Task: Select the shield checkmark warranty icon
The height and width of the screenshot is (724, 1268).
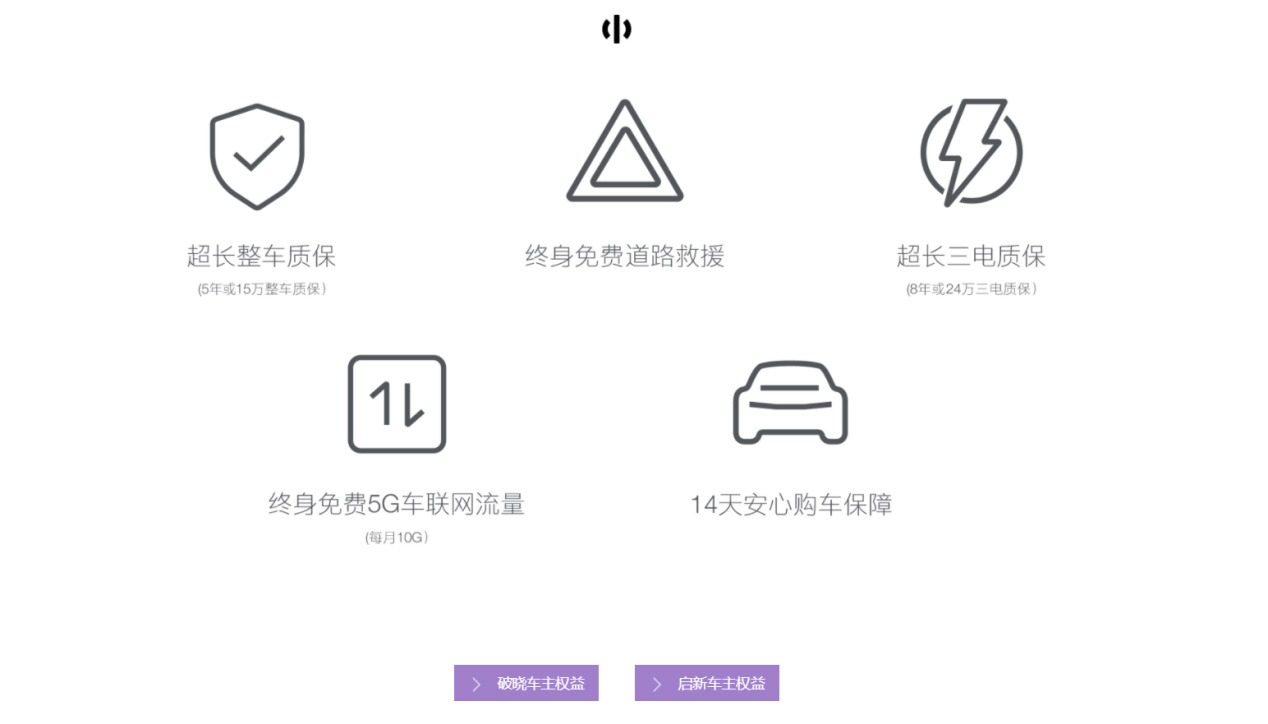Action: pos(257,156)
